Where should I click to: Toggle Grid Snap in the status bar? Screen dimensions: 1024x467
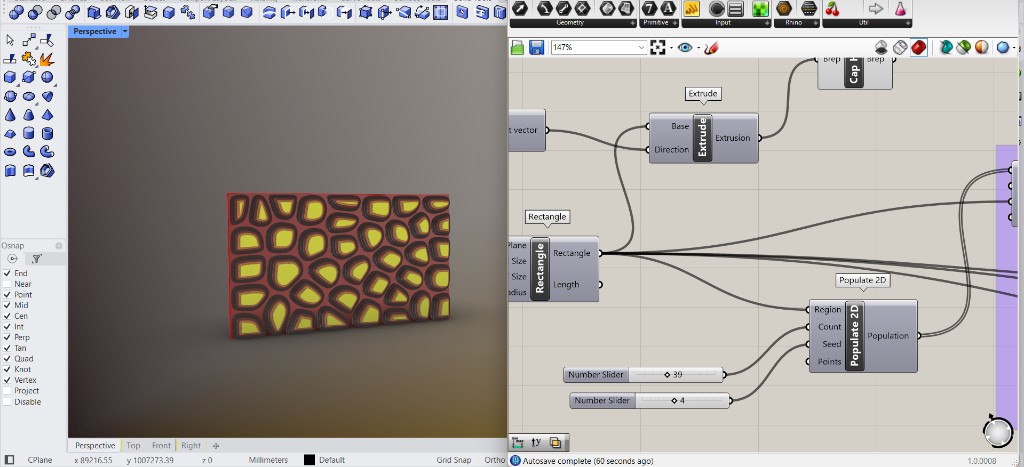454,460
